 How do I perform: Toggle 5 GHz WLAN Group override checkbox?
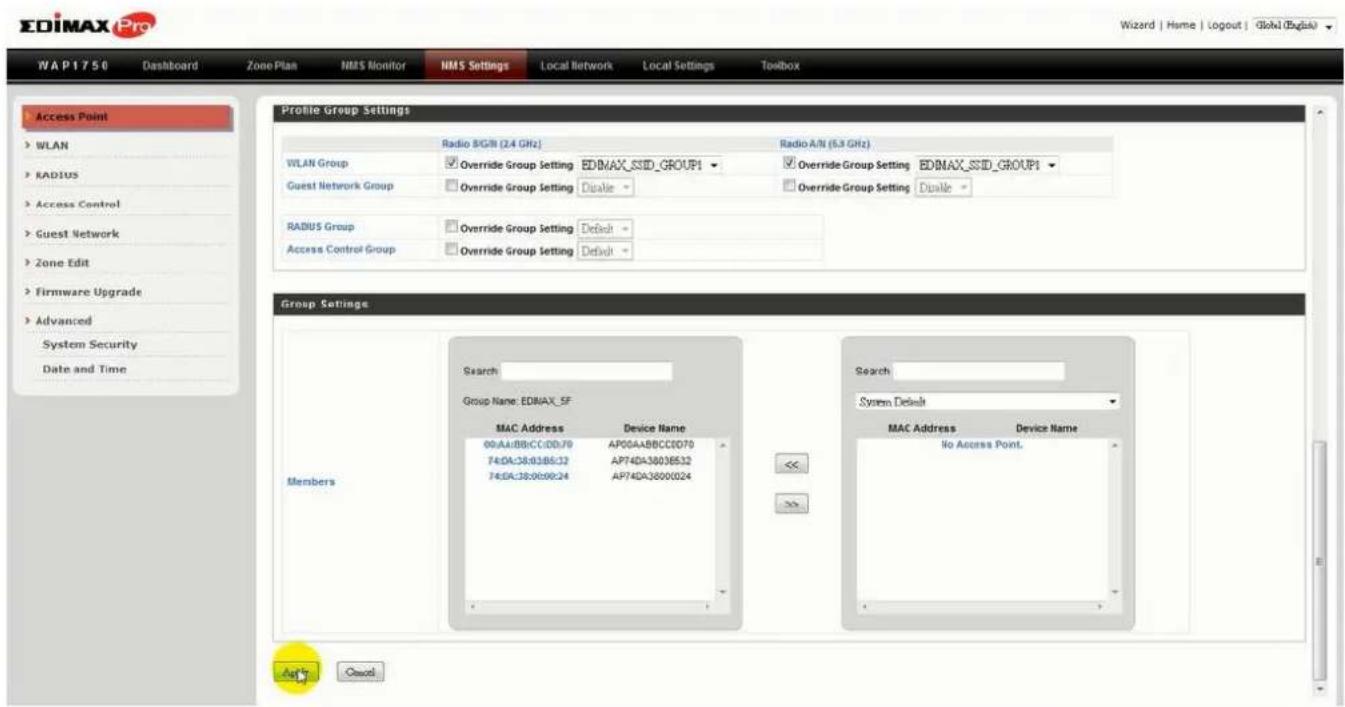pos(788,165)
